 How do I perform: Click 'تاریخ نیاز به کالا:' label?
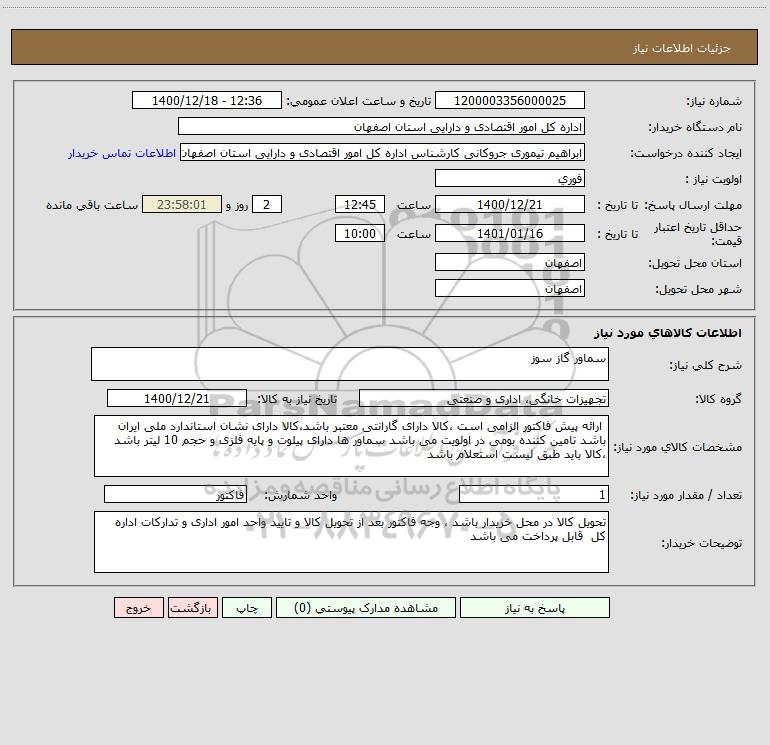pyautogui.click(x=297, y=399)
